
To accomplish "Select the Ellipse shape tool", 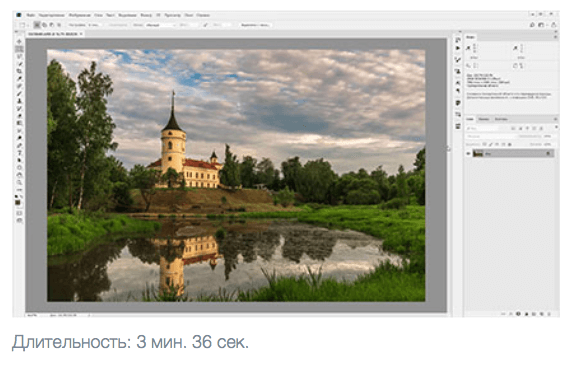I will [x=19, y=167].
